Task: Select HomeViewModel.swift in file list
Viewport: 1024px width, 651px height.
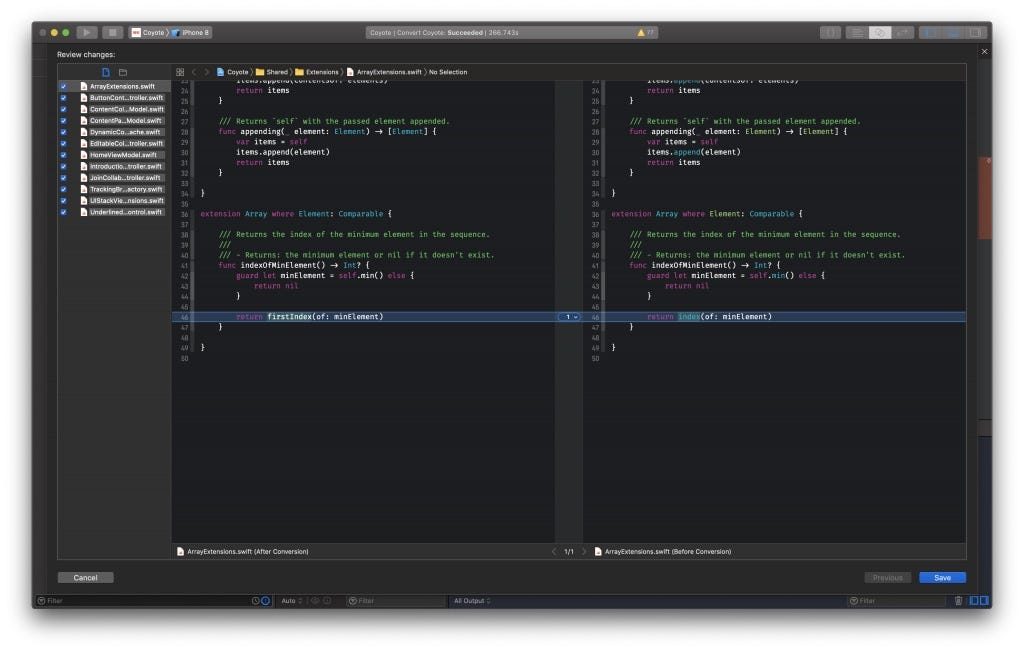Action: 121,155
